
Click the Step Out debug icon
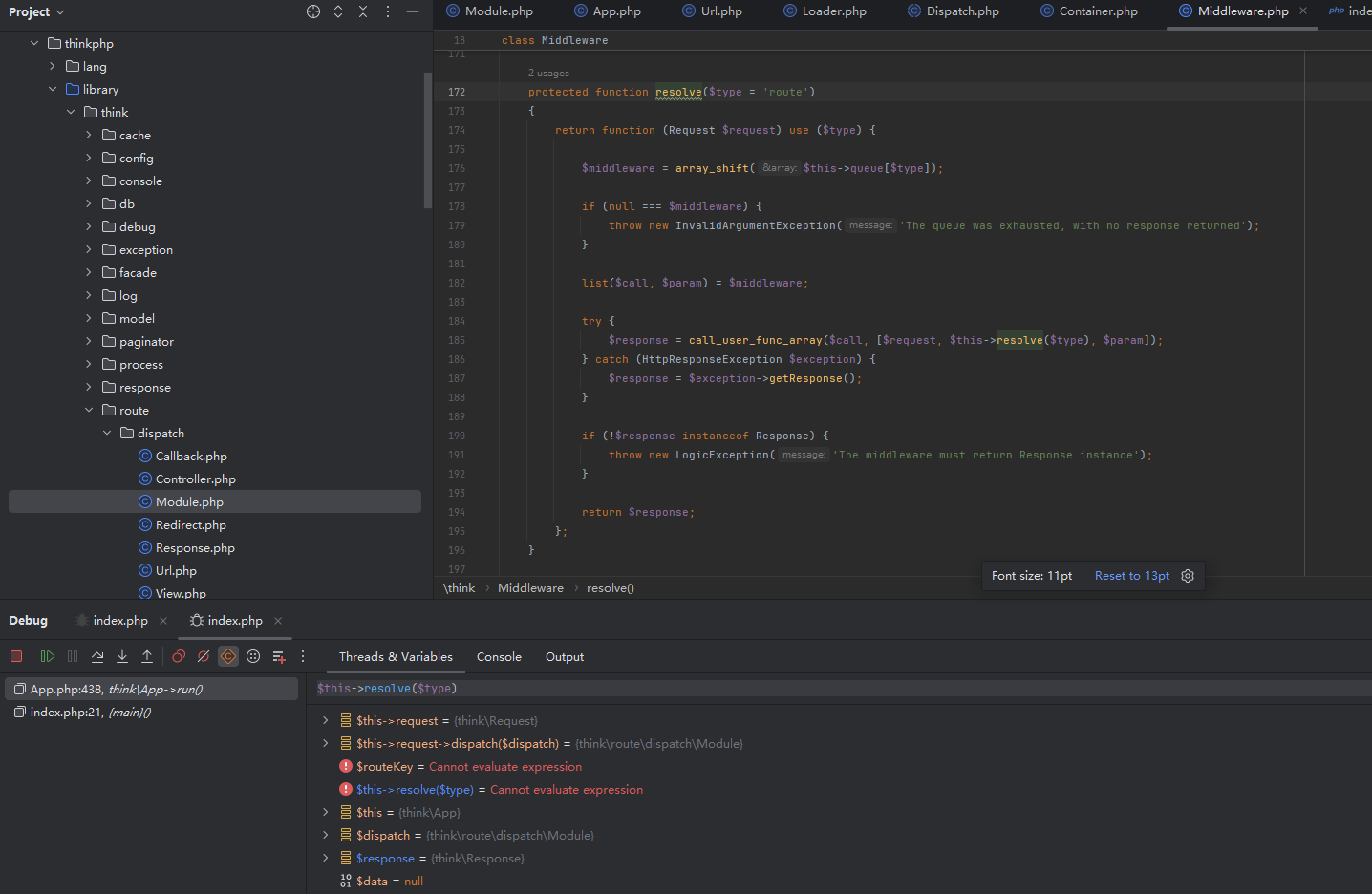click(147, 656)
